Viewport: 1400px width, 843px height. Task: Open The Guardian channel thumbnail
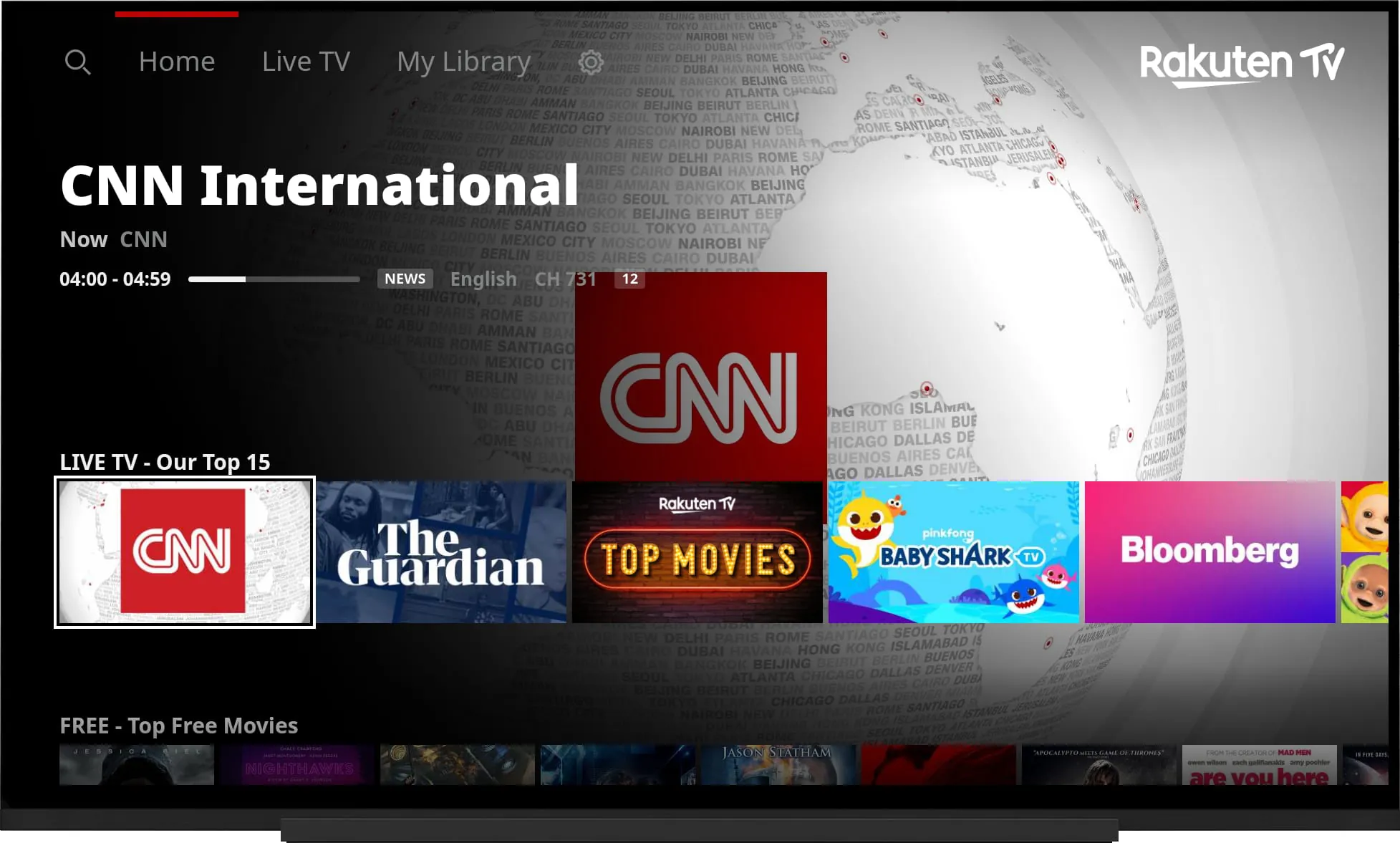(440, 551)
